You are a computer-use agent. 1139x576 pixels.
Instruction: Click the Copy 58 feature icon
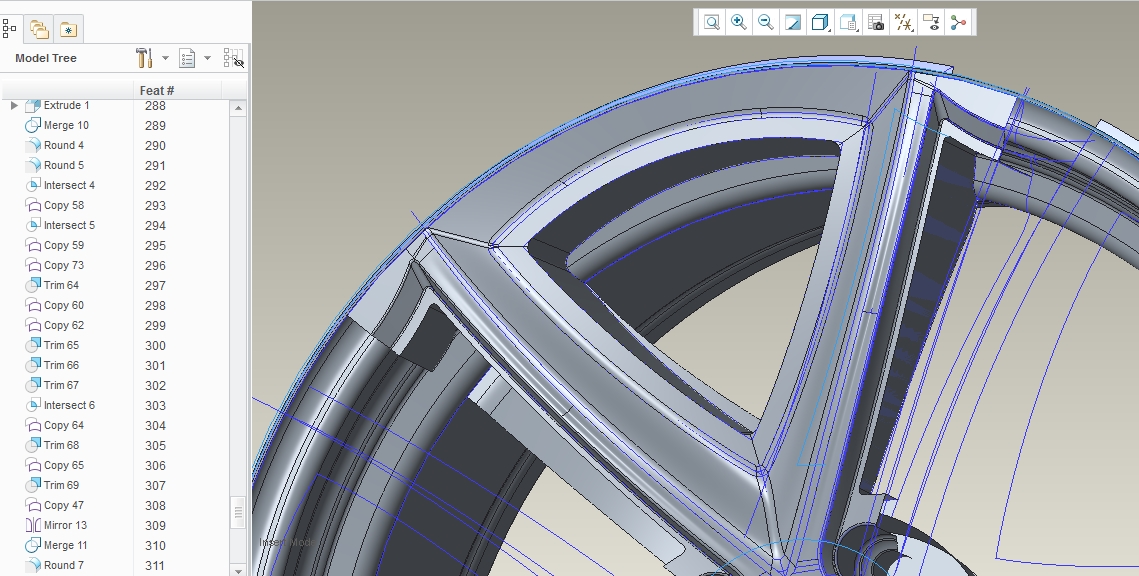point(33,206)
